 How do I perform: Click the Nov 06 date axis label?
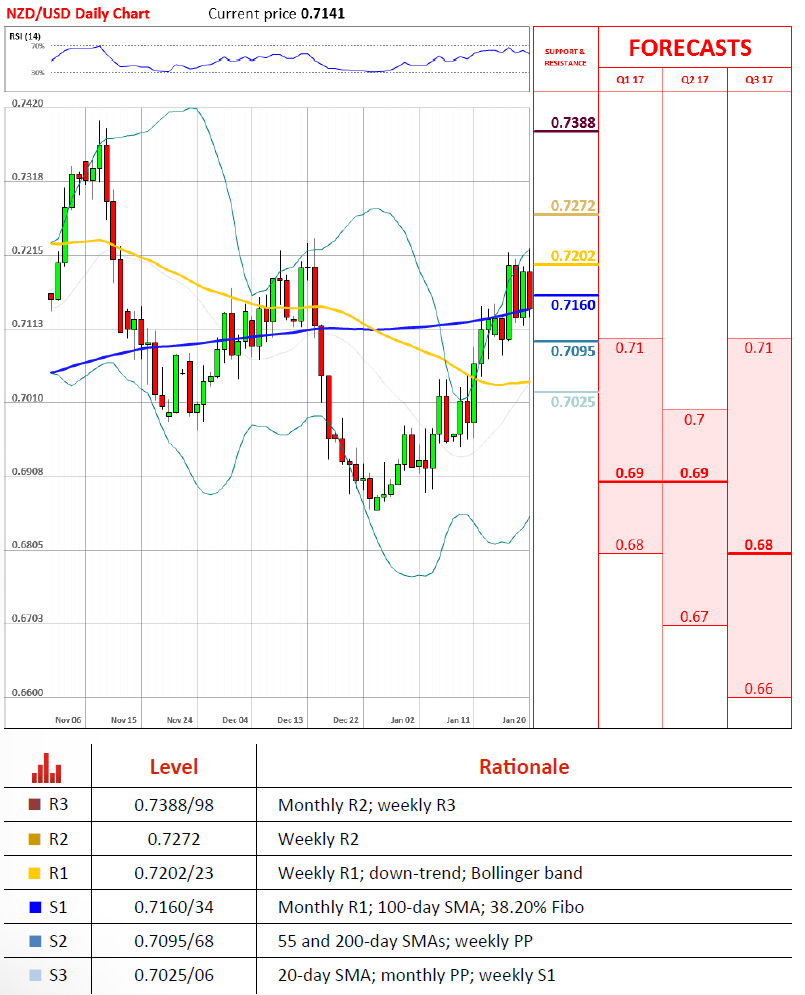tap(68, 720)
